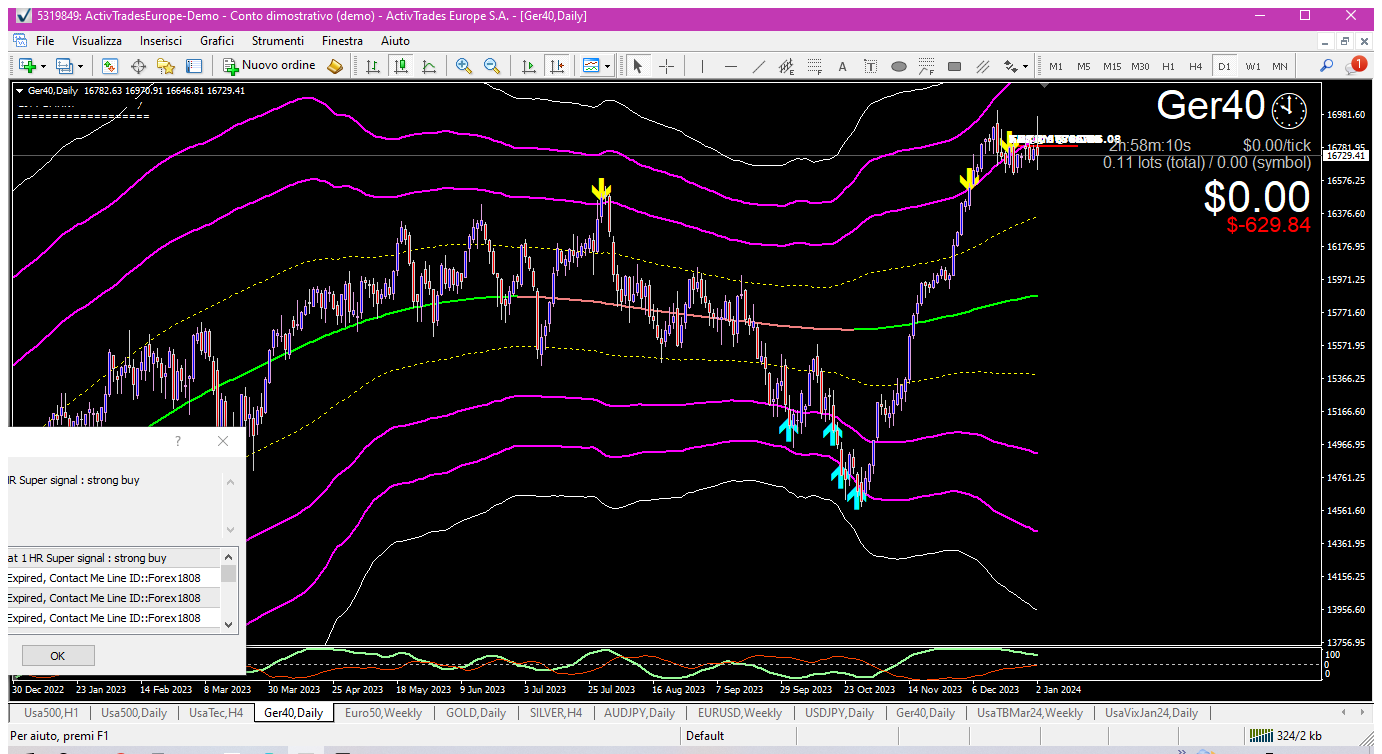This screenshot has height=754, width=1382.
Task: Draw a trendline
Action: point(759,66)
